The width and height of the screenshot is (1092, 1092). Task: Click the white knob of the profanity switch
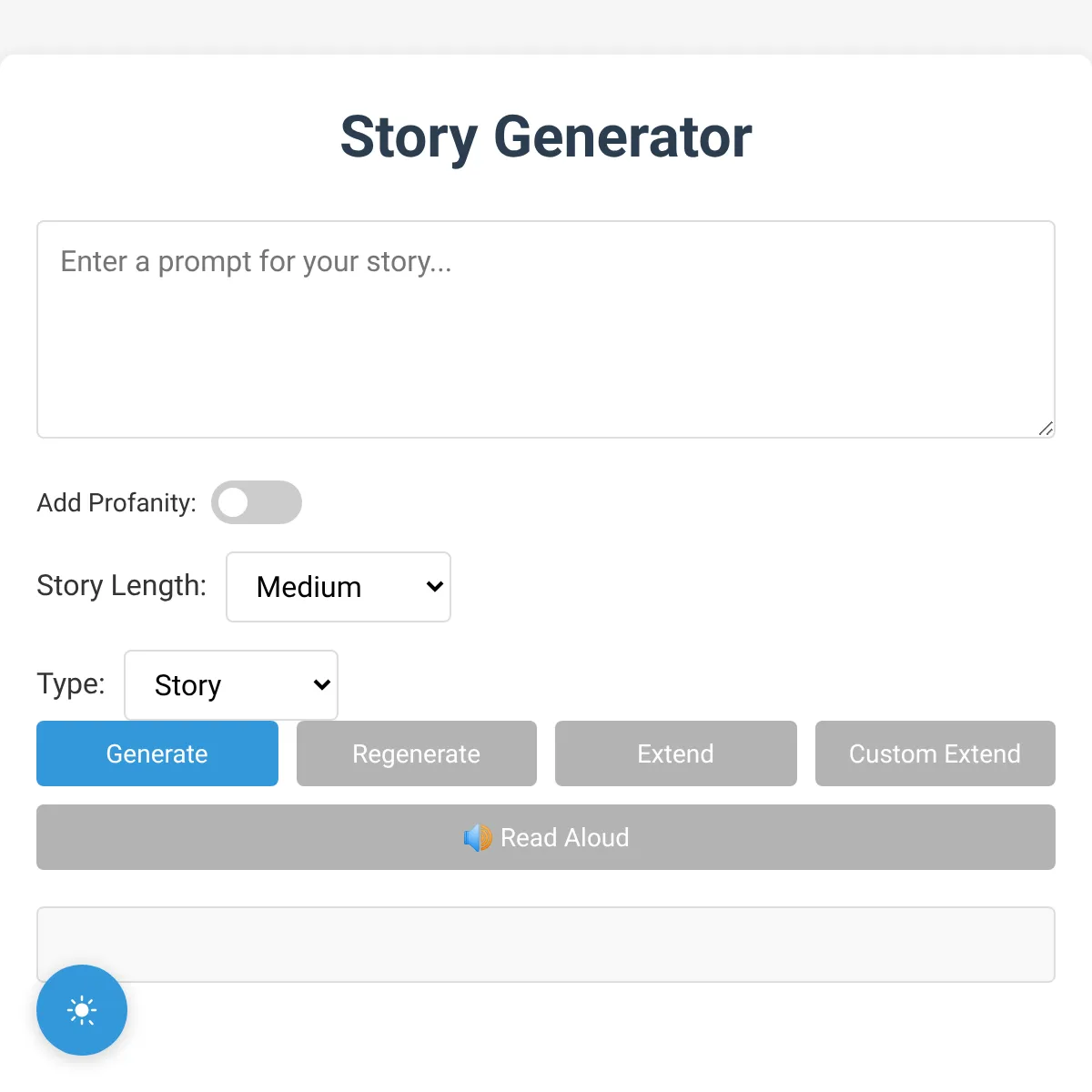(x=233, y=502)
